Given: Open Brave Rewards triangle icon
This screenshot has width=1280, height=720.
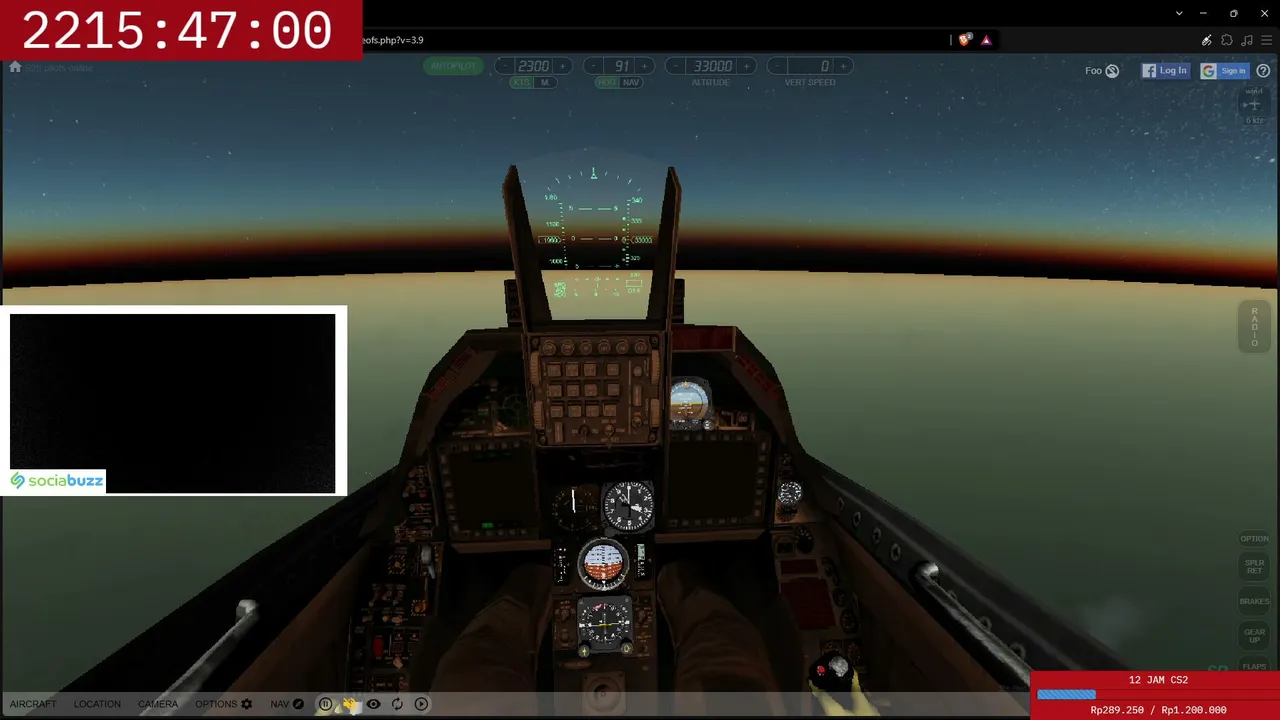Looking at the screenshot, I should pyautogui.click(x=986, y=40).
